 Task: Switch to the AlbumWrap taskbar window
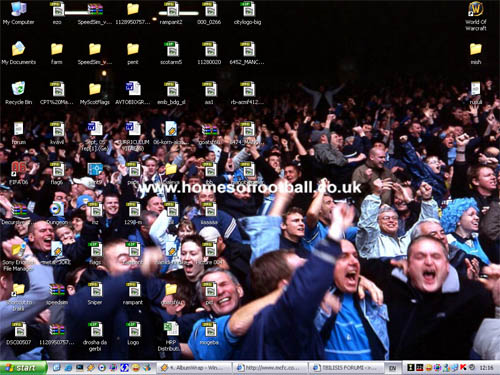point(194,368)
